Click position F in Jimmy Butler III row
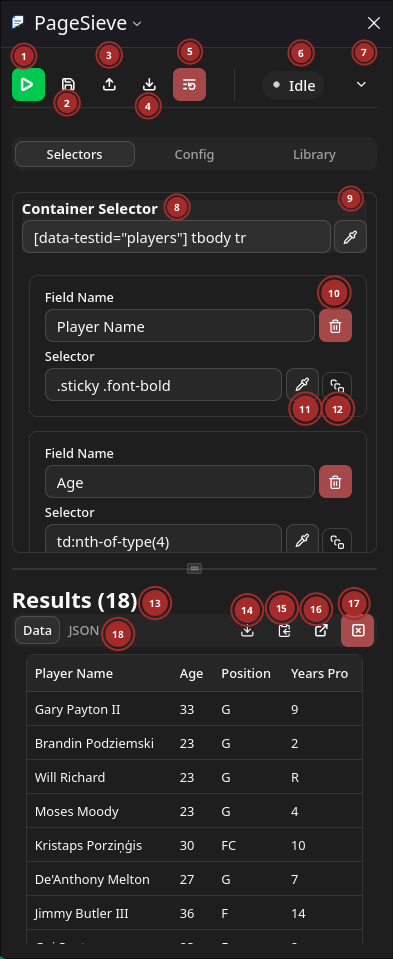Screen dimensions: 393x959 point(225,914)
